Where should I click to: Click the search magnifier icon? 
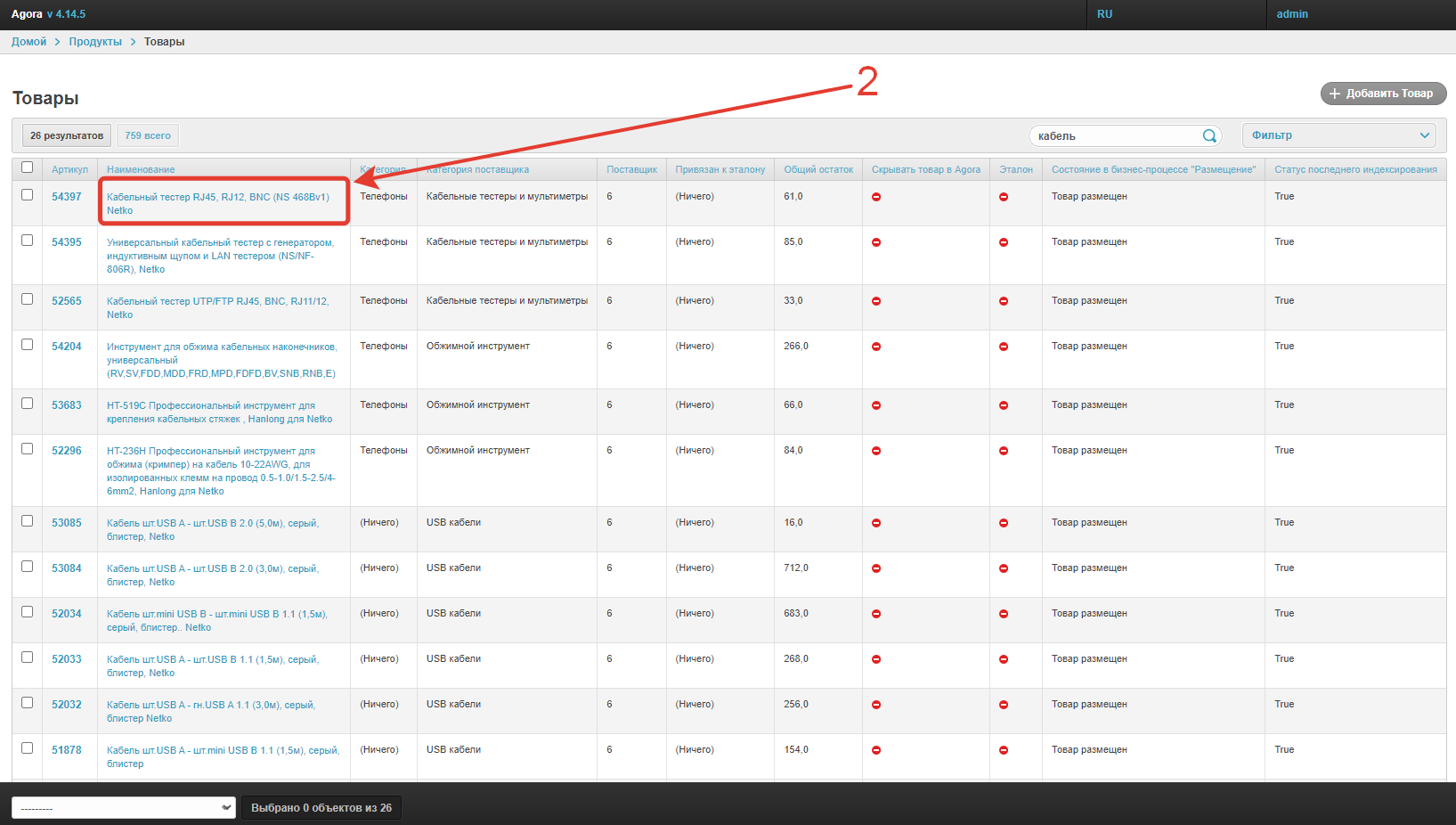1209,135
